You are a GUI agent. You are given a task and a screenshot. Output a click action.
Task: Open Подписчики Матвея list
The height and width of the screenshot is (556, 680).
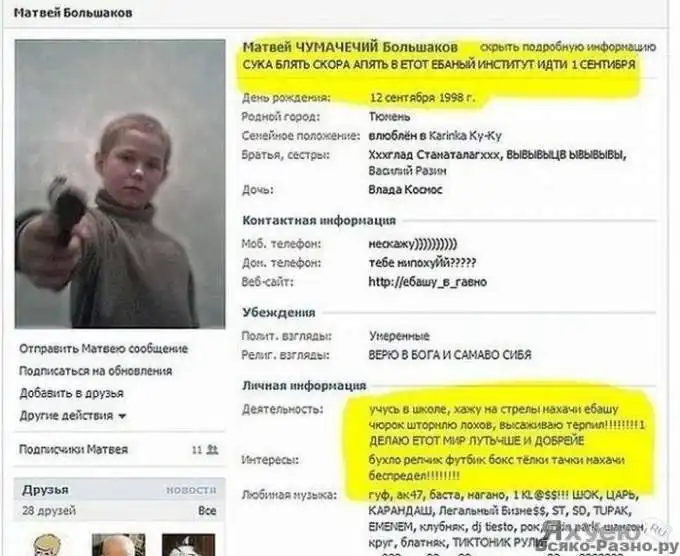[73, 449]
